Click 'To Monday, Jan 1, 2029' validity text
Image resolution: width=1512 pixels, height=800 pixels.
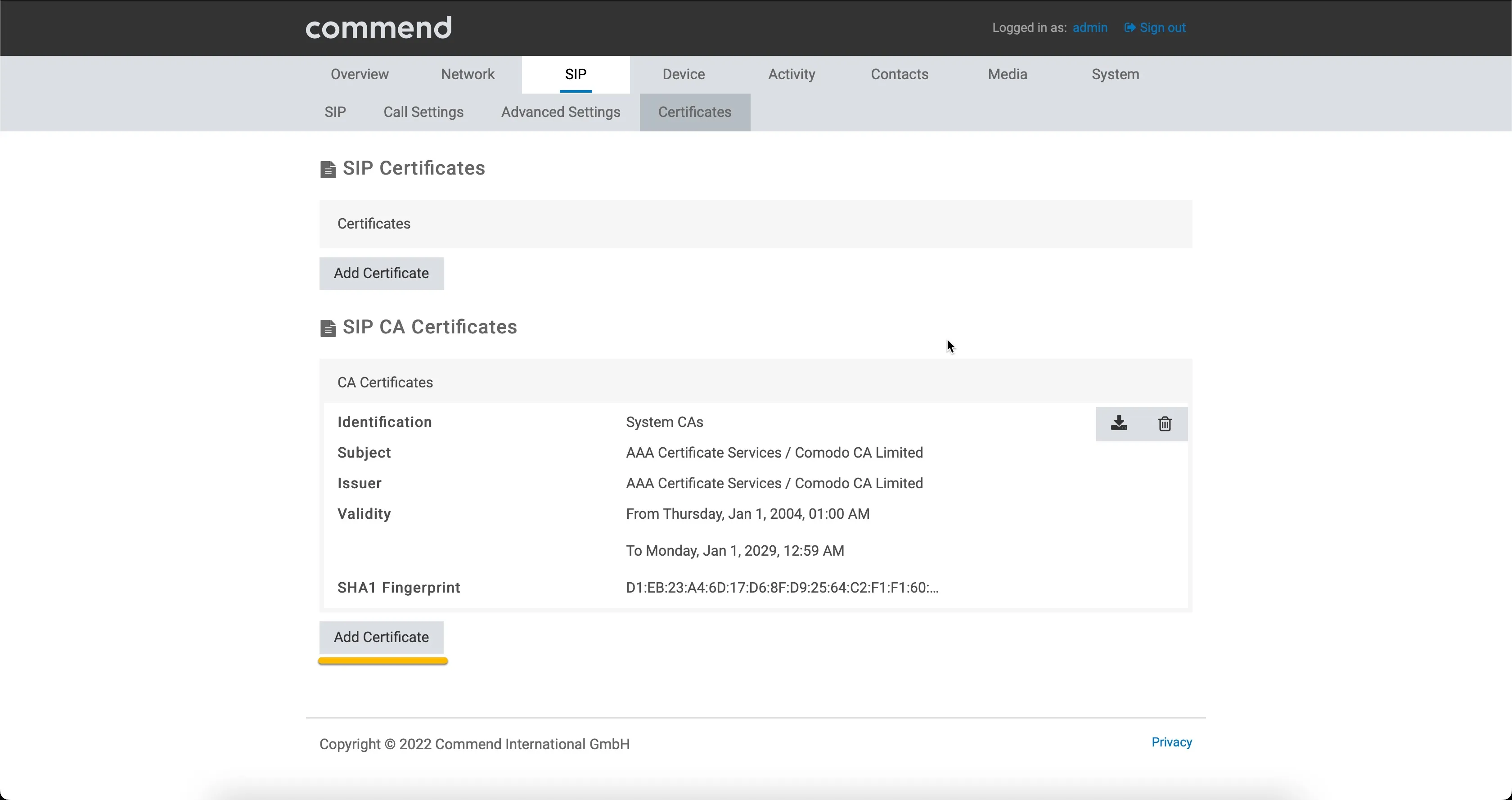735,551
